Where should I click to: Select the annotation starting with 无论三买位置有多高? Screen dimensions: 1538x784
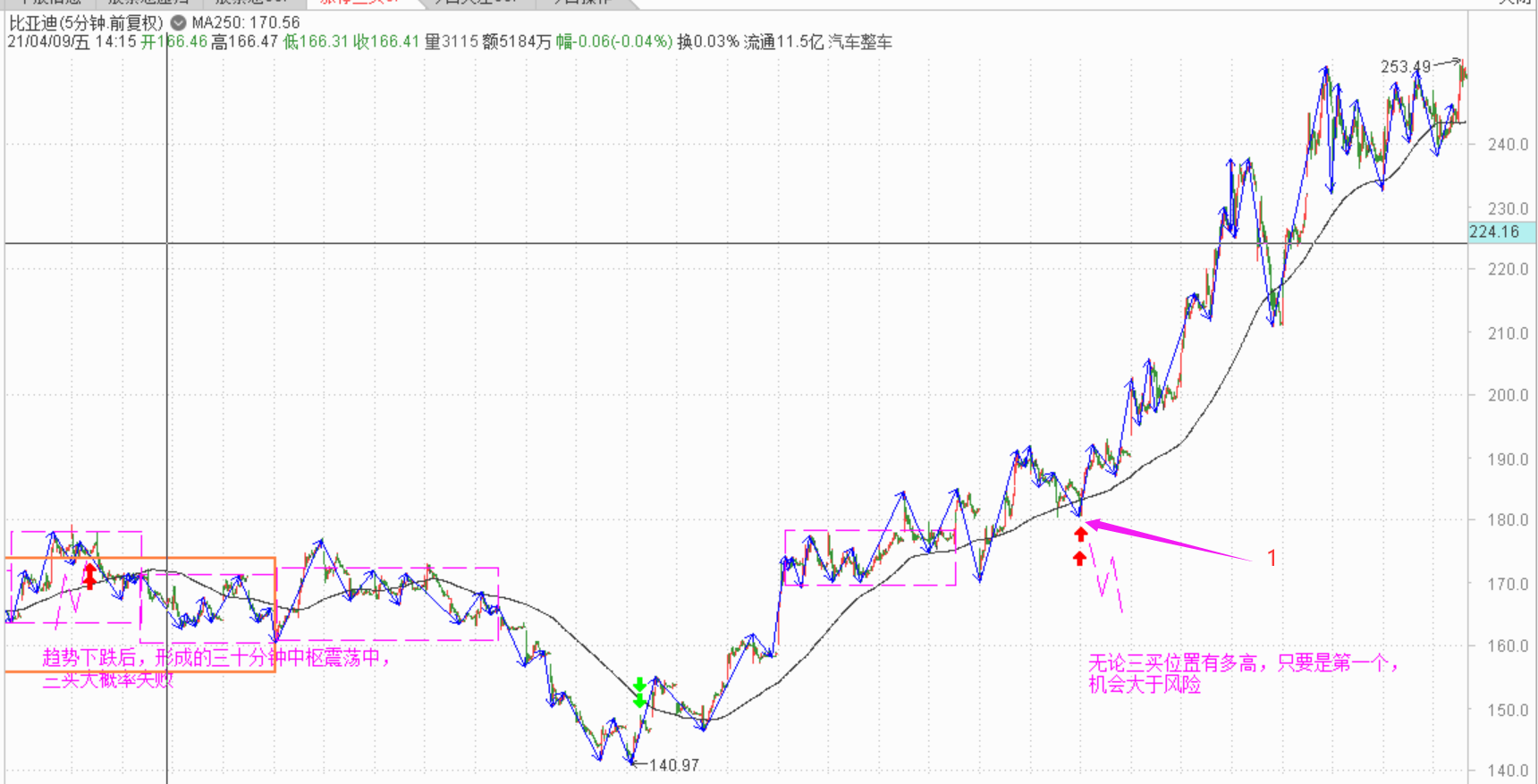click(x=1243, y=673)
